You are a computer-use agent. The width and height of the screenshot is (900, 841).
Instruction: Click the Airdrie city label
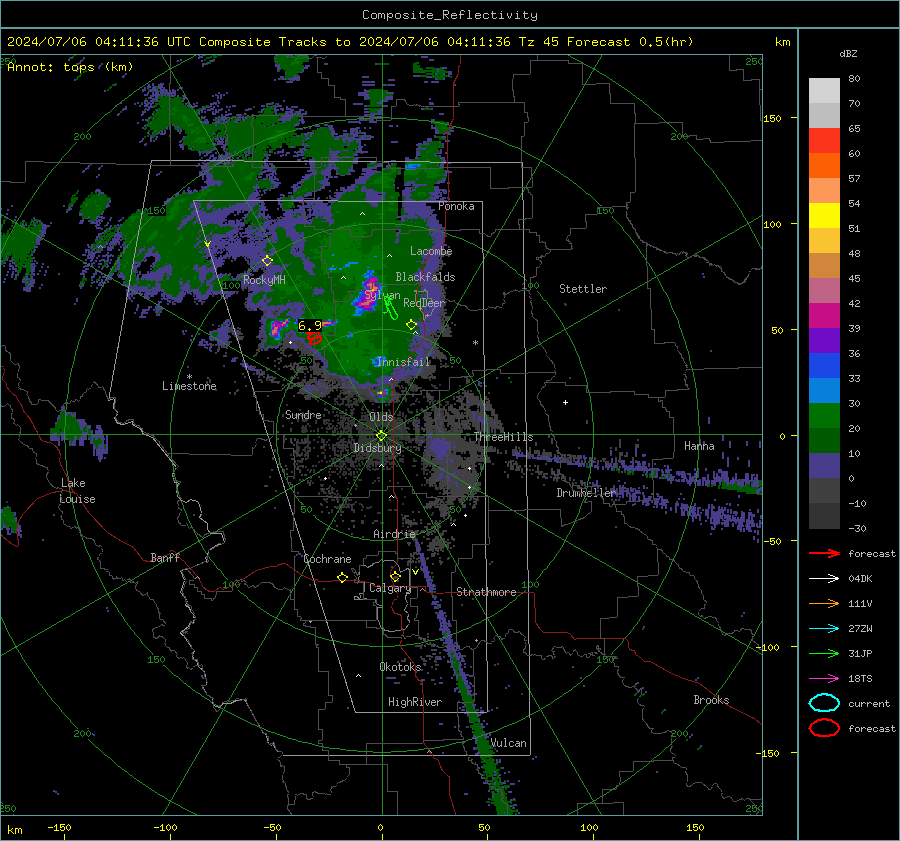pyautogui.click(x=394, y=534)
